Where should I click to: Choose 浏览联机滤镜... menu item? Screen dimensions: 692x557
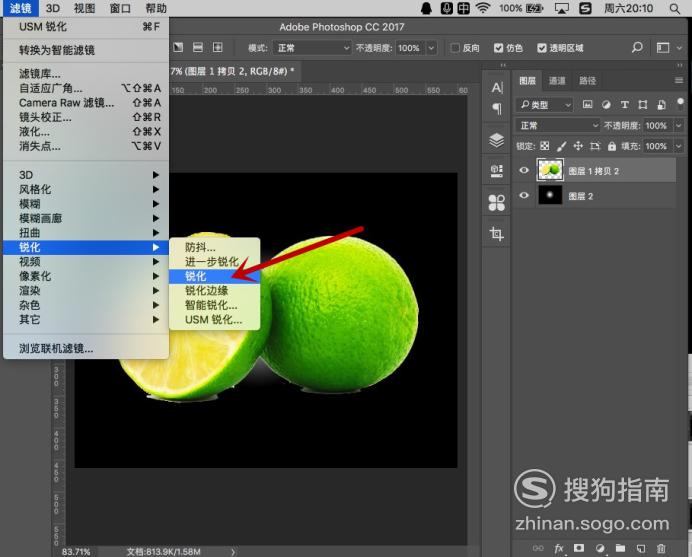tap(86, 349)
